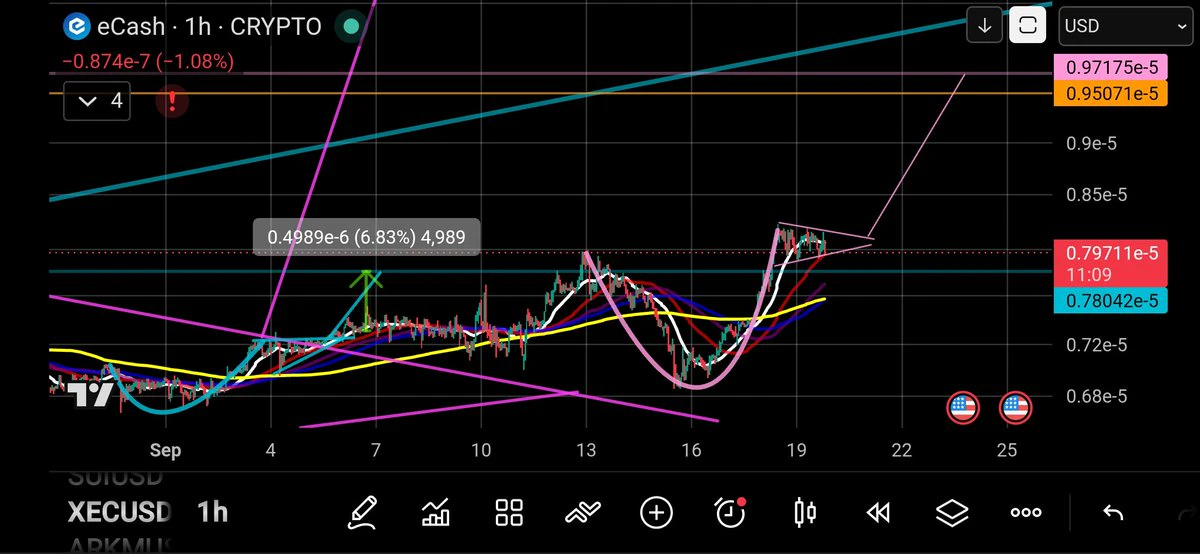
Task: Click the 0.85e-5 price axis label
Action: 1095,194
